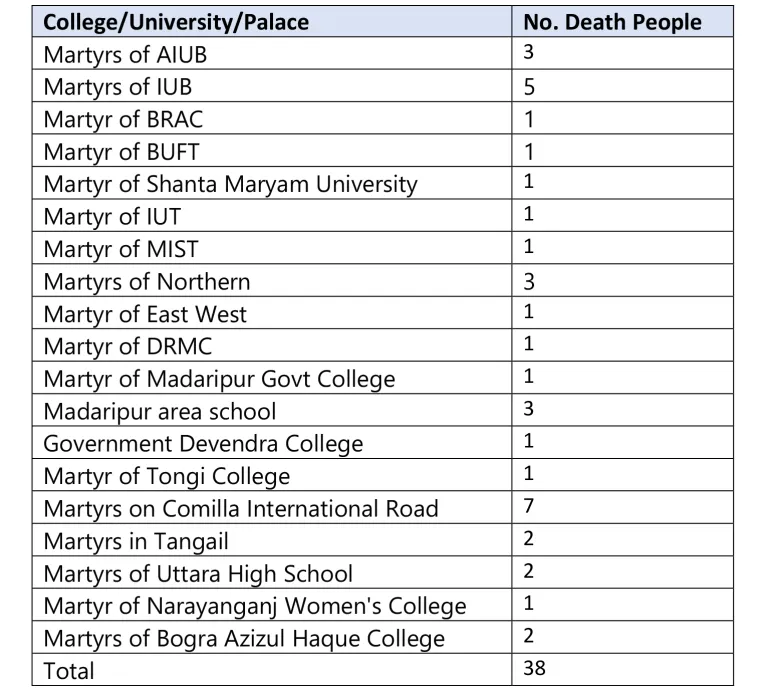Select Government Devendra College cell
Viewport: 768px width, 692px height.
coord(272,442)
